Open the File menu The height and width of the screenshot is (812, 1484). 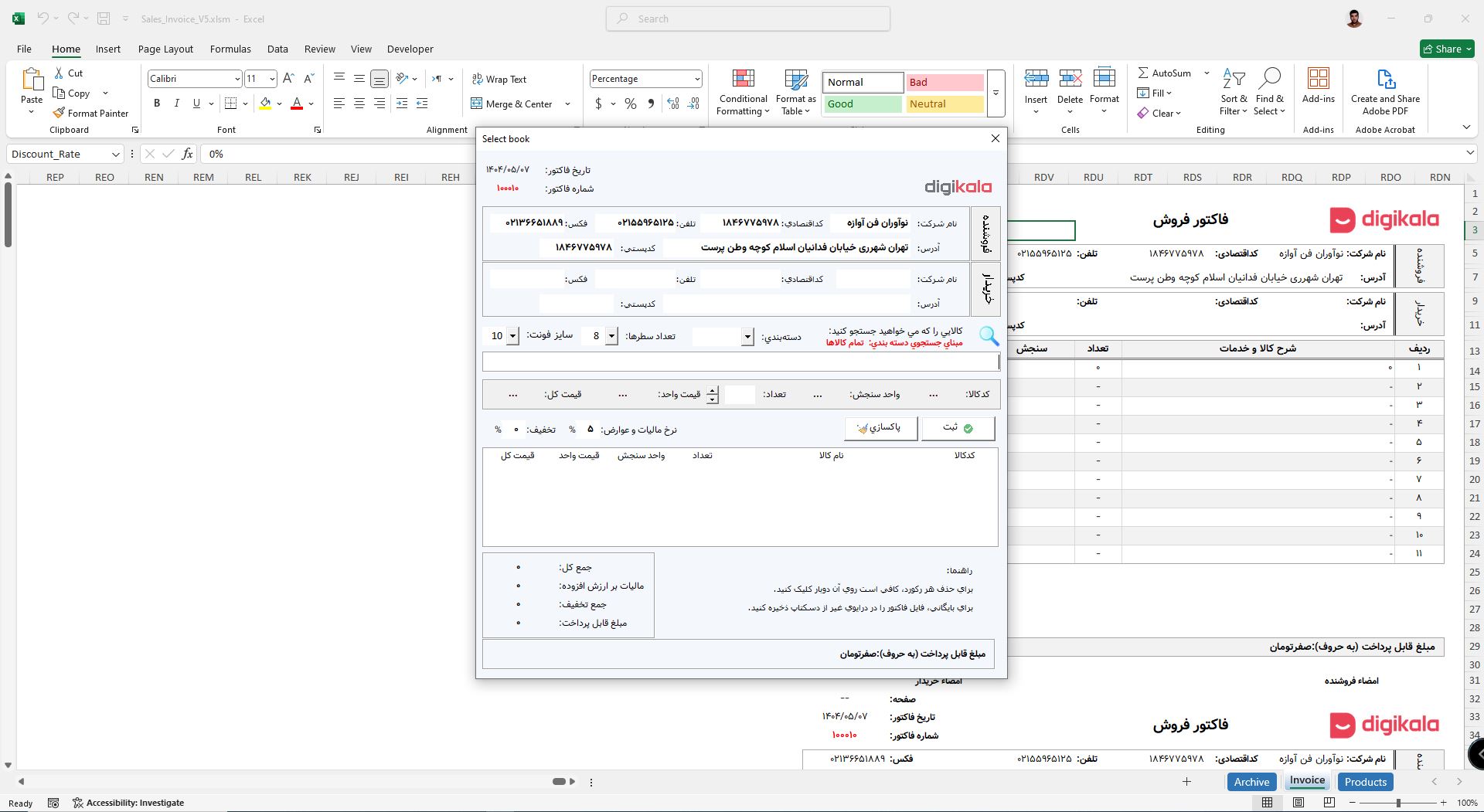[x=24, y=49]
